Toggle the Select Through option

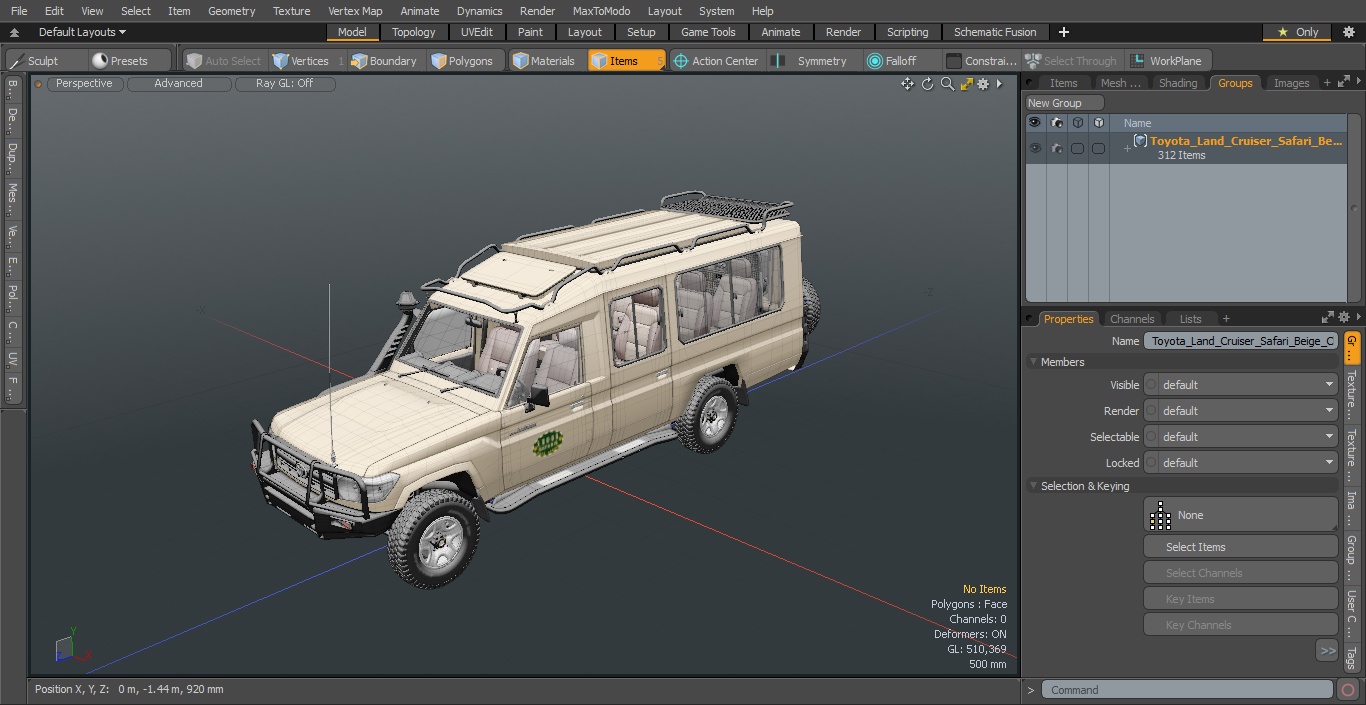click(x=1071, y=61)
